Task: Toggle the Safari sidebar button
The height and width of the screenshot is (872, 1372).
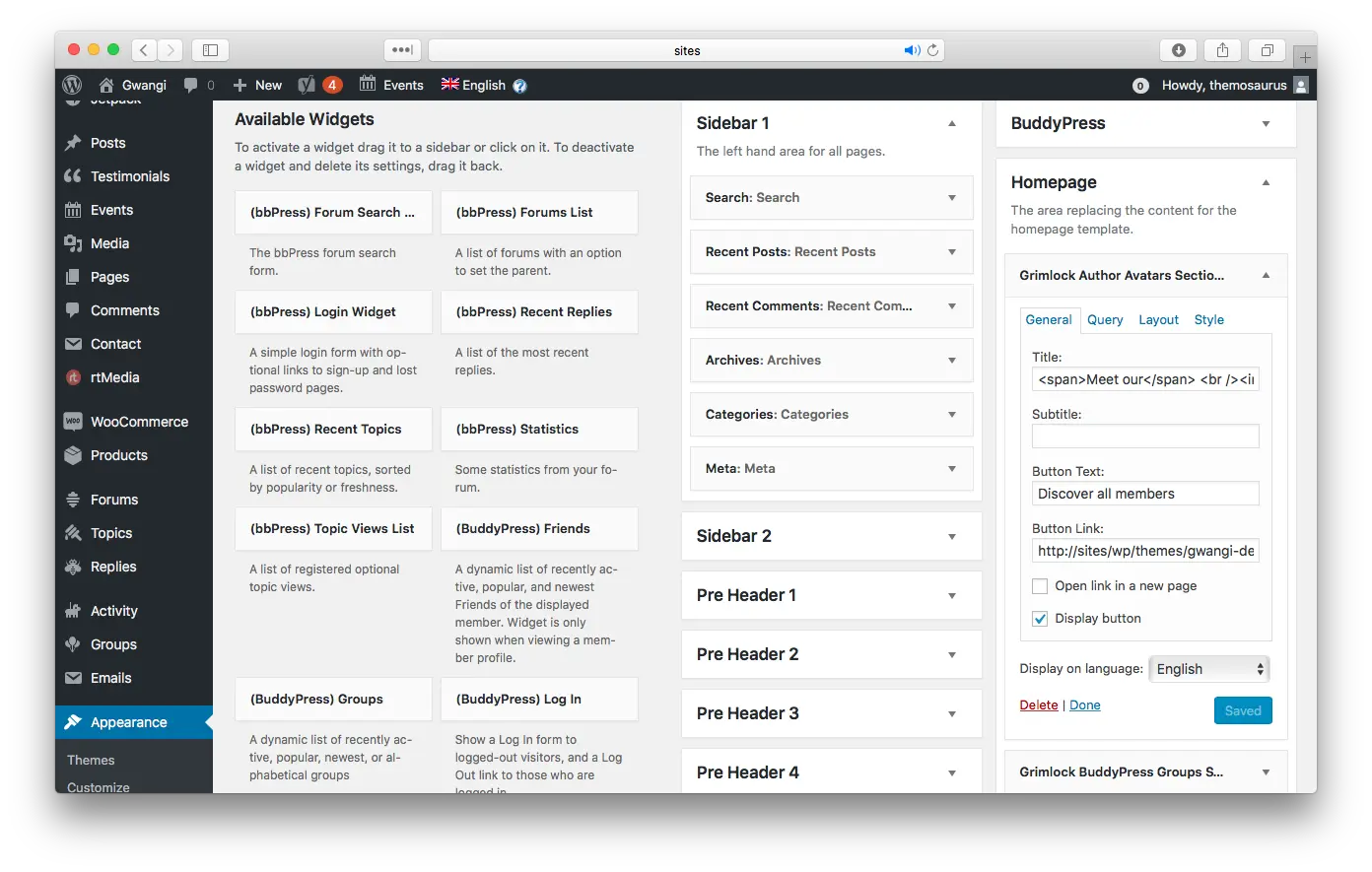Action: tap(210, 50)
